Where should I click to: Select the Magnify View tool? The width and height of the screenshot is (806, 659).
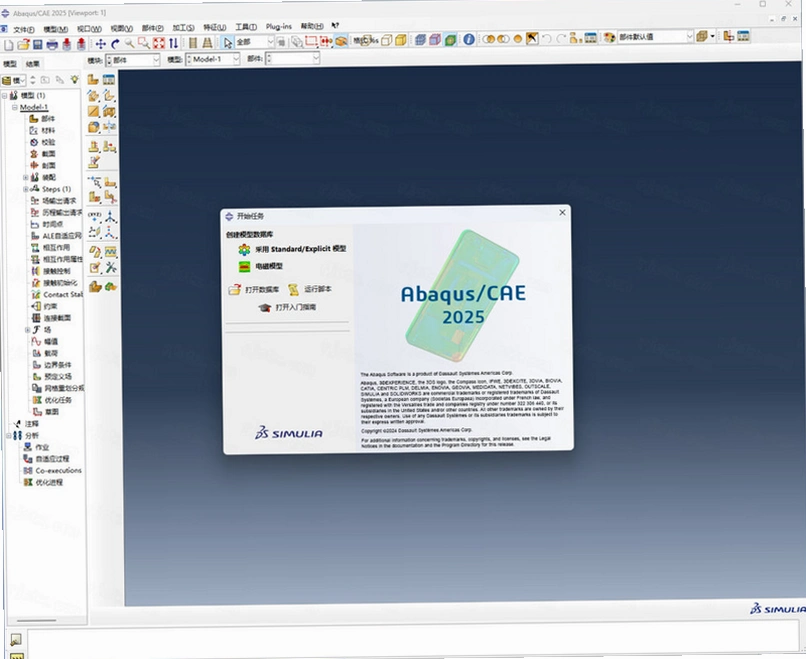tap(130, 44)
